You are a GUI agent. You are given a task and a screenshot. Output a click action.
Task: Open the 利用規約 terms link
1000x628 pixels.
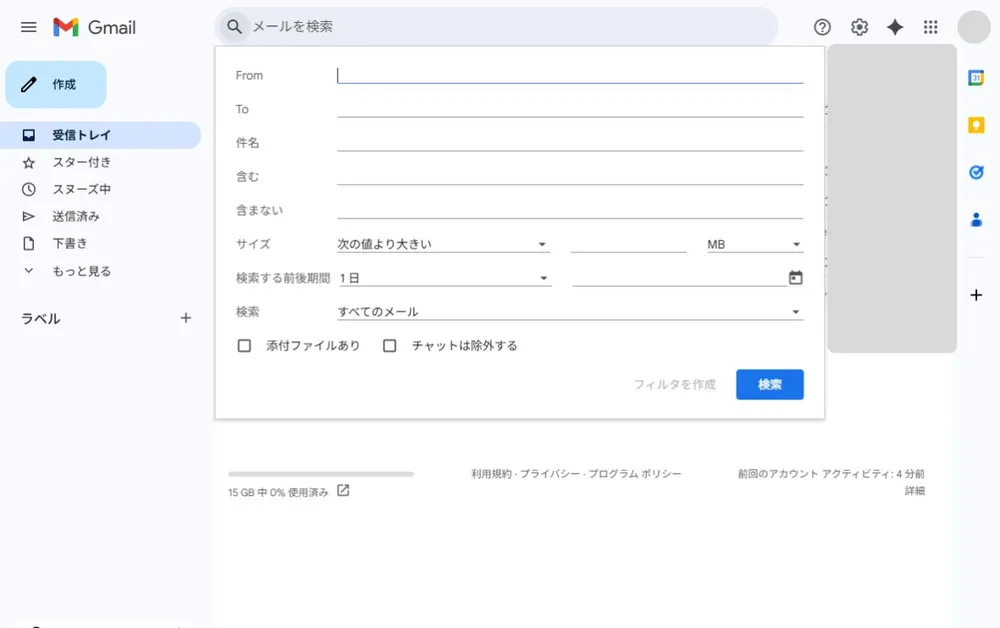491,474
